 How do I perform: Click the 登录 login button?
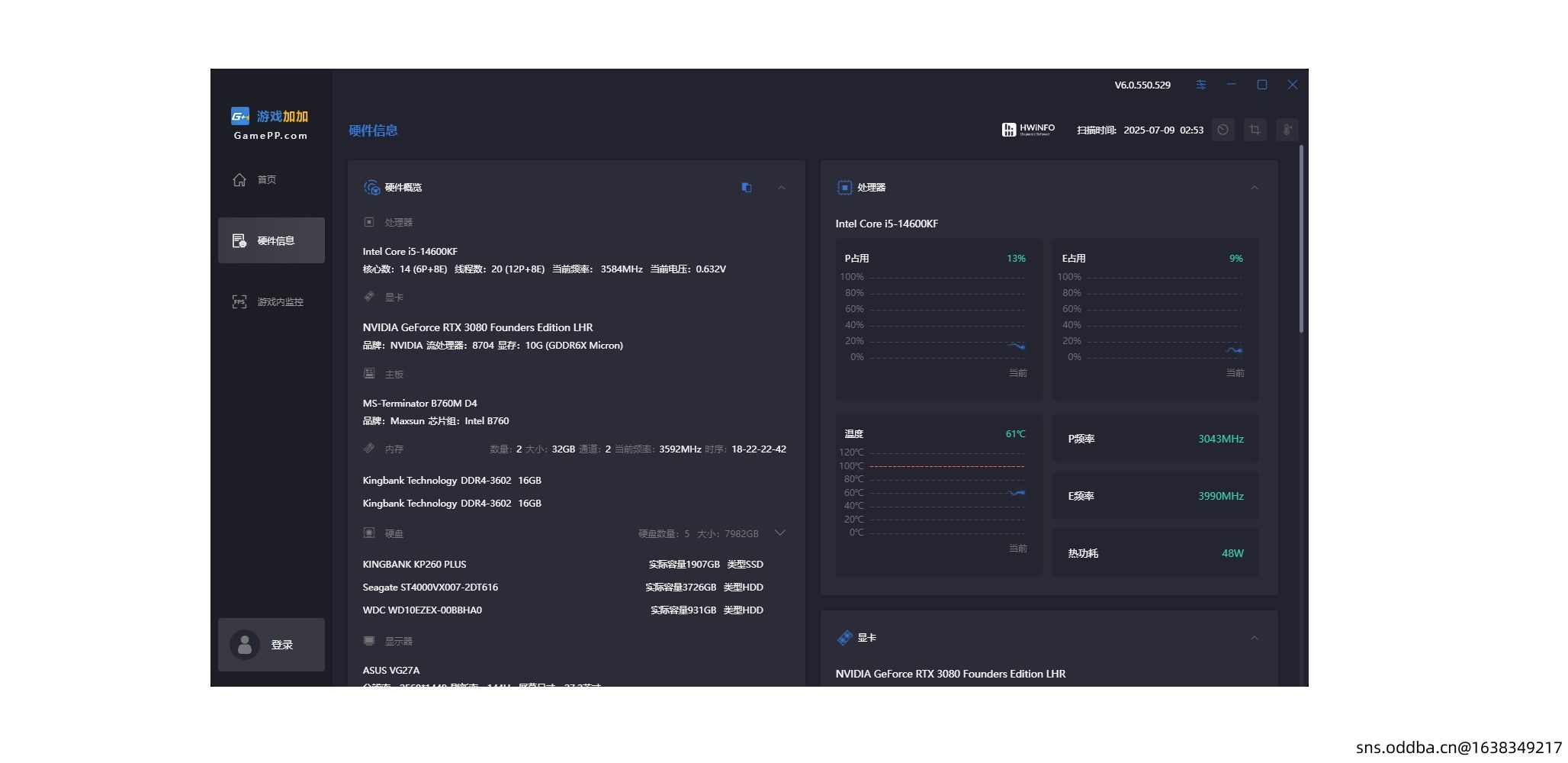point(272,645)
